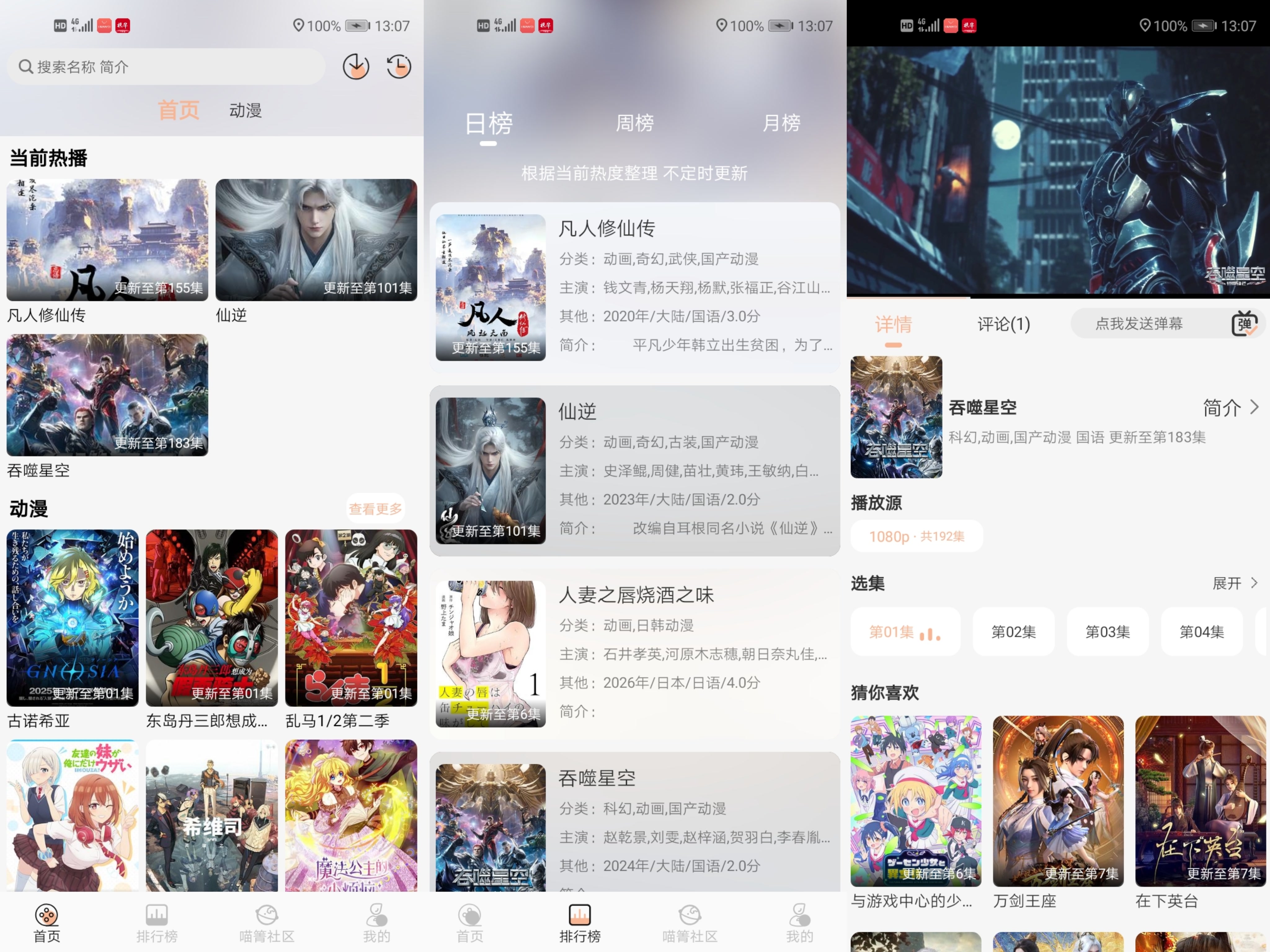This screenshot has height=952, width=1270.
Task: Switch to the 评论(1) tab
Action: 1004,324
